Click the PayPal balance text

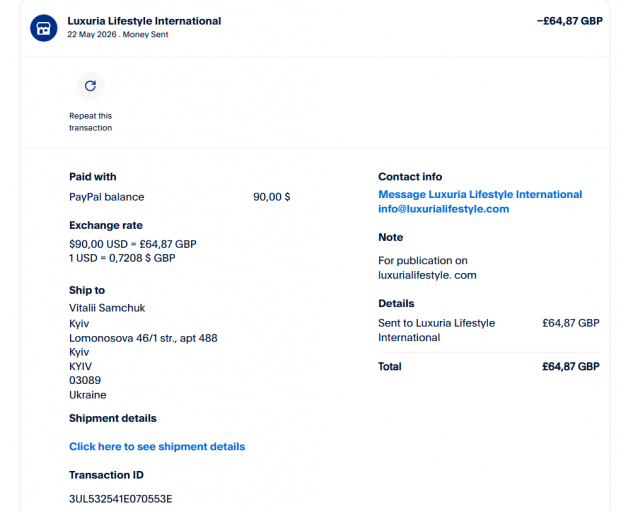point(107,197)
